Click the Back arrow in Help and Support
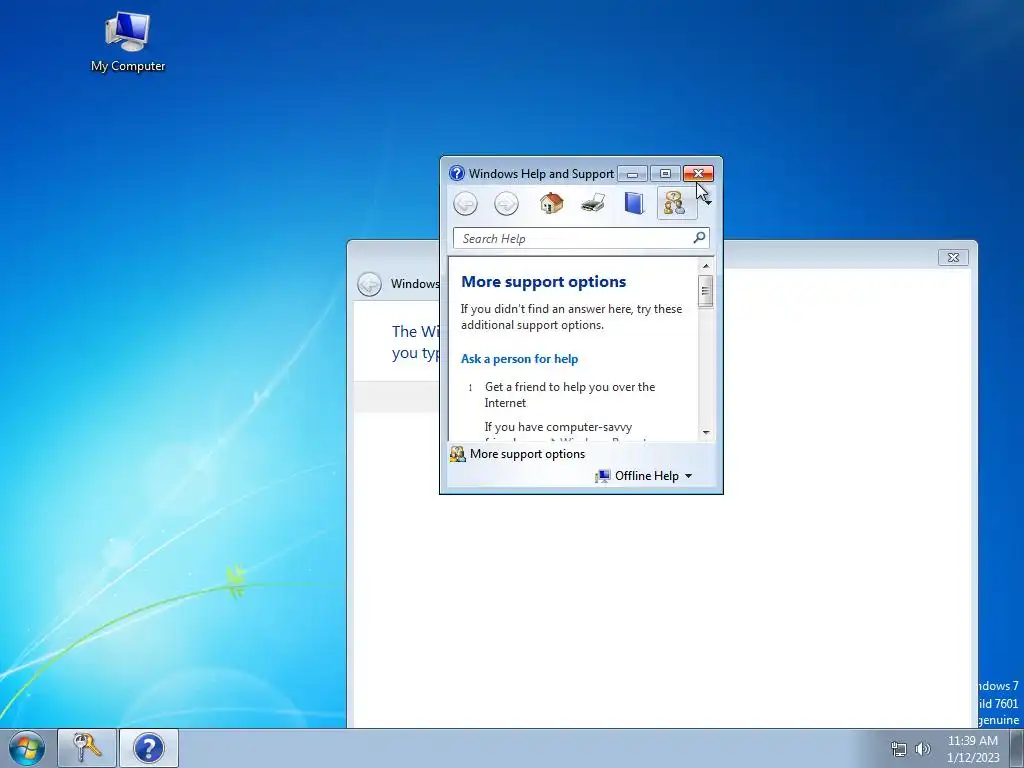The width and height of the screenshot is (1024, 768). pyautogui.click(x=466, y=204)
